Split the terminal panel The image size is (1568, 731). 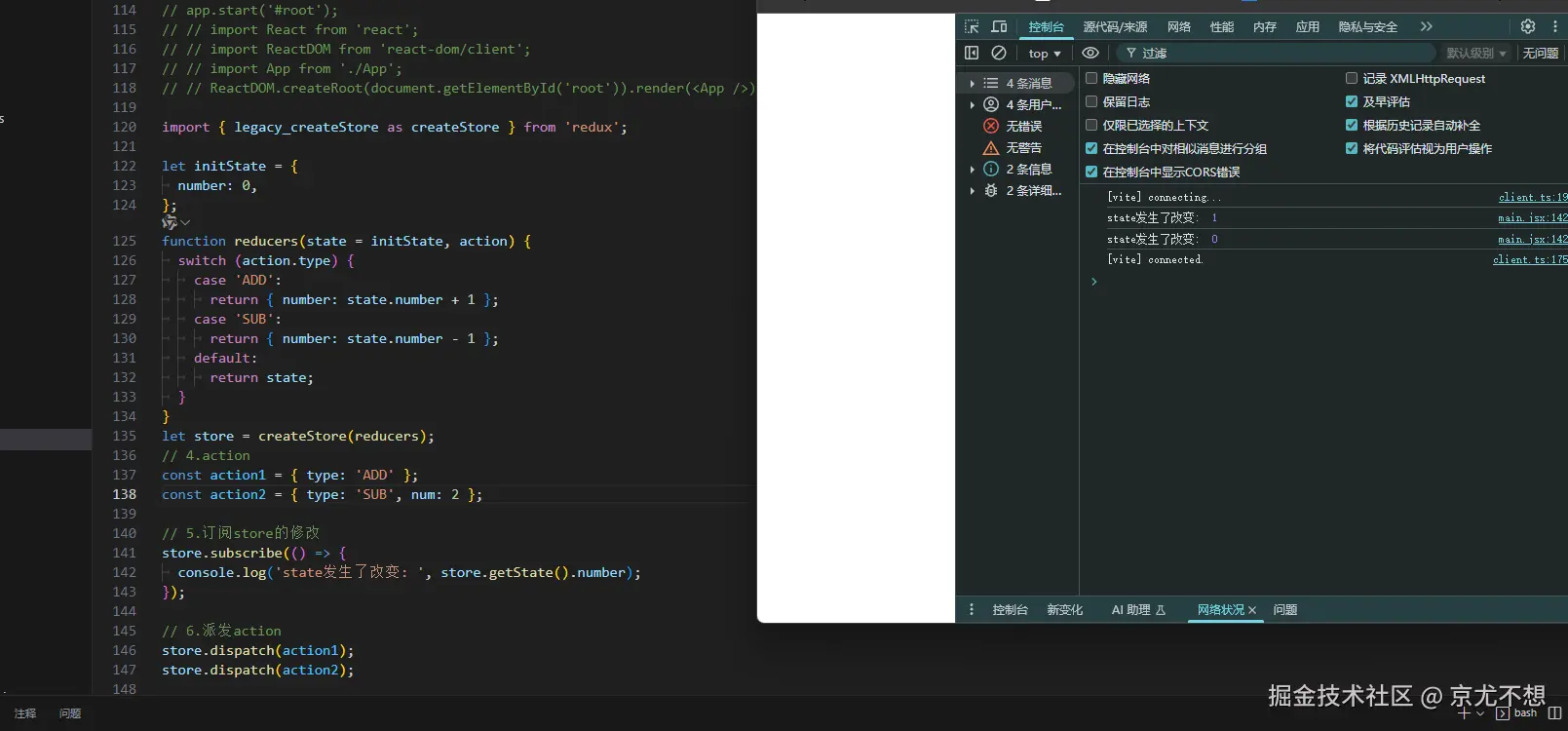(1554, 713)
